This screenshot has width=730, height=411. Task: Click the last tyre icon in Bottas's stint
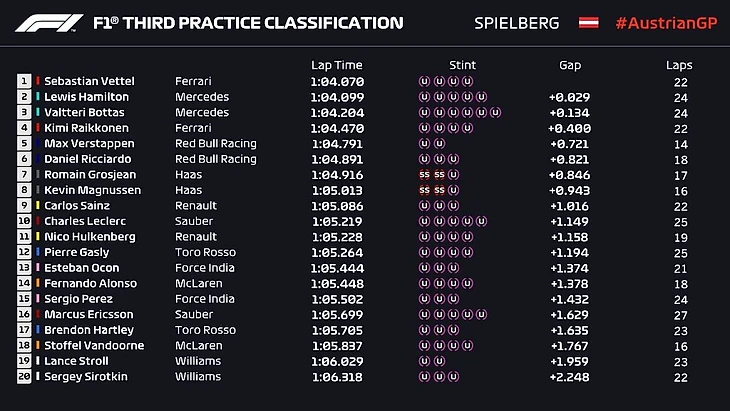pyautogui.click(x=496, y=112)
